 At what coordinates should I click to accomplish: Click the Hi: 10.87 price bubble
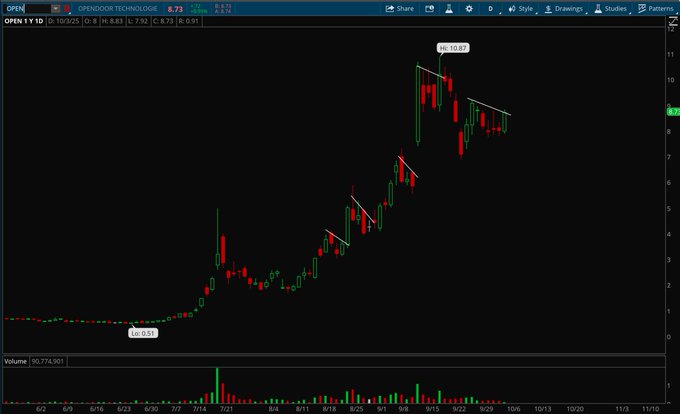click(453, 48)
